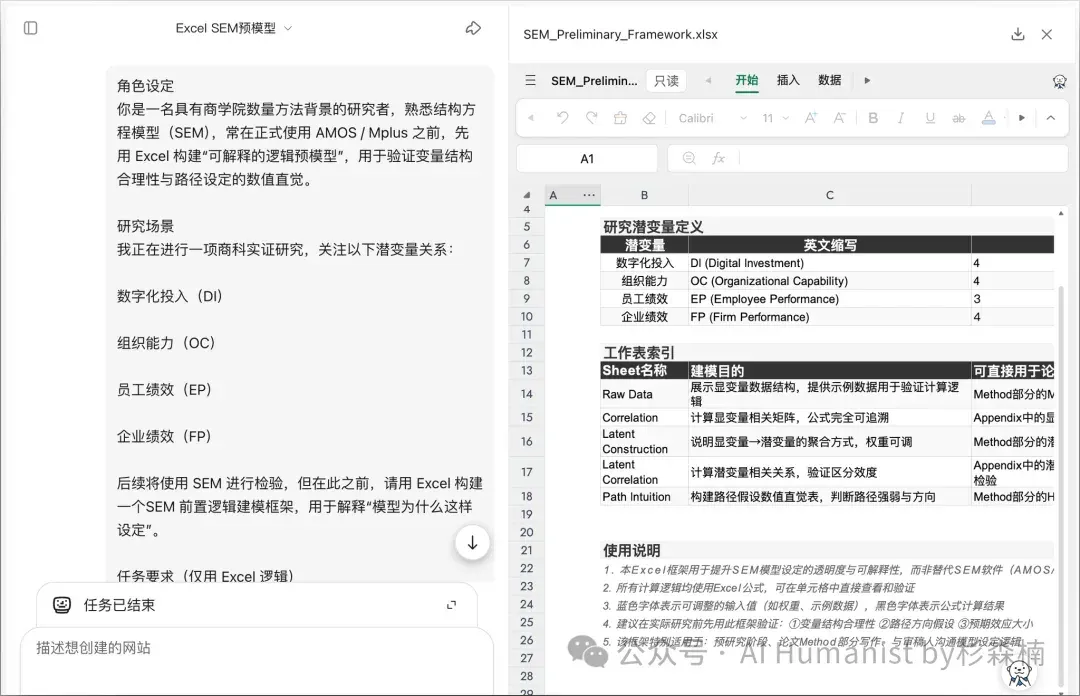Click the 使用说明 heading cell
Screen dimensions: 1080x696
pos(632,551)
